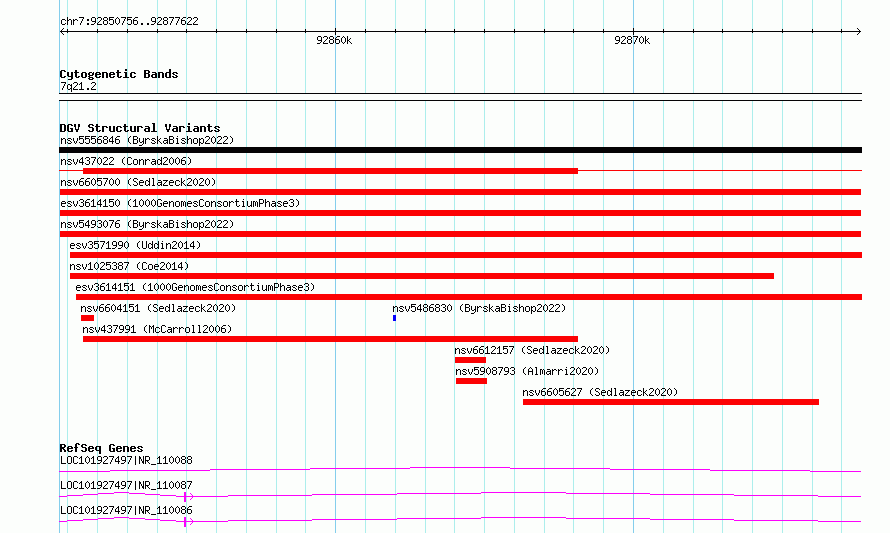Click the NR_110087 exon marker

coord(185,497)
